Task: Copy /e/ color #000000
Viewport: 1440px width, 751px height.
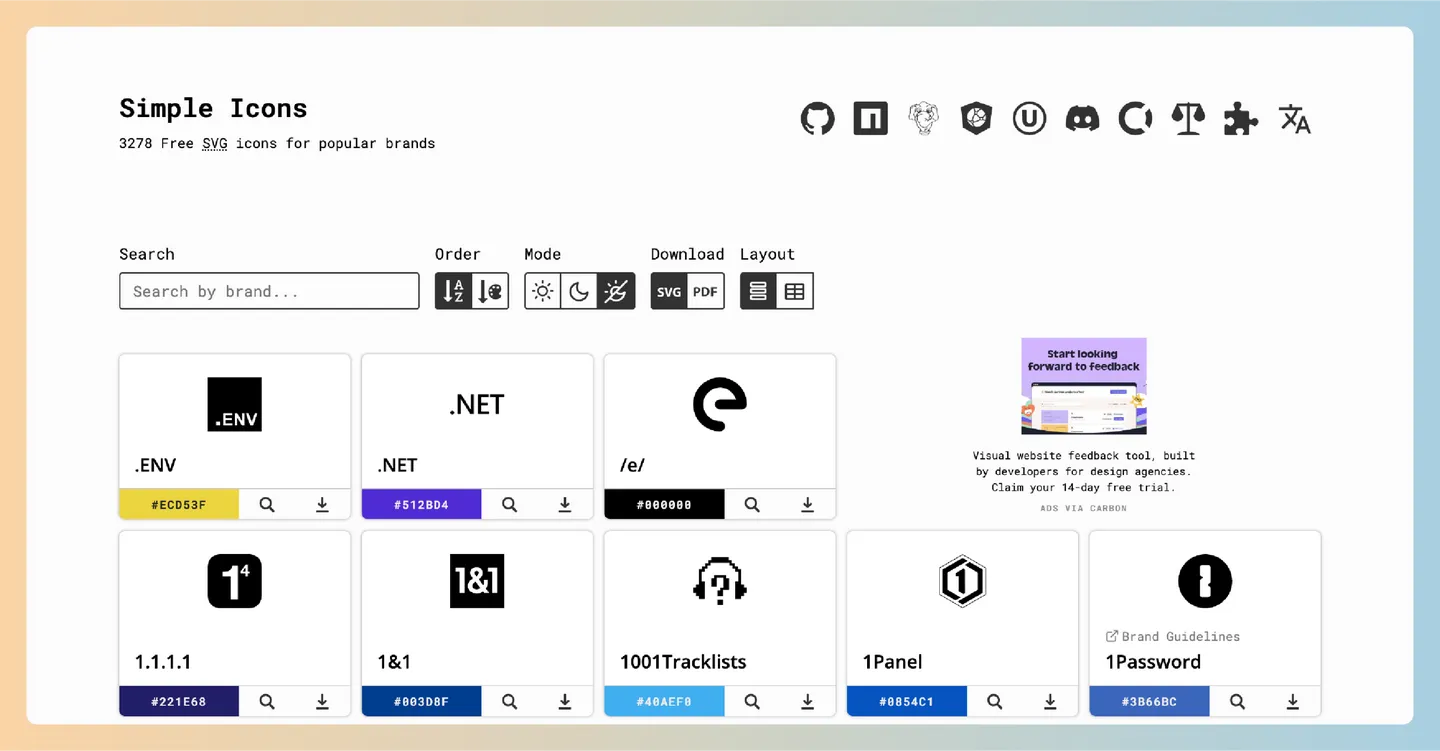Action: point(664,505)
